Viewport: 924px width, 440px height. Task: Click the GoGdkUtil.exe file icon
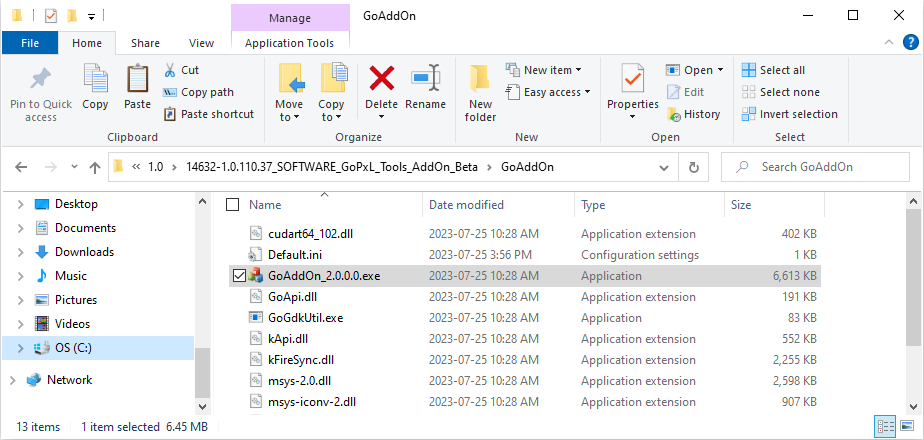coord(256,317)
